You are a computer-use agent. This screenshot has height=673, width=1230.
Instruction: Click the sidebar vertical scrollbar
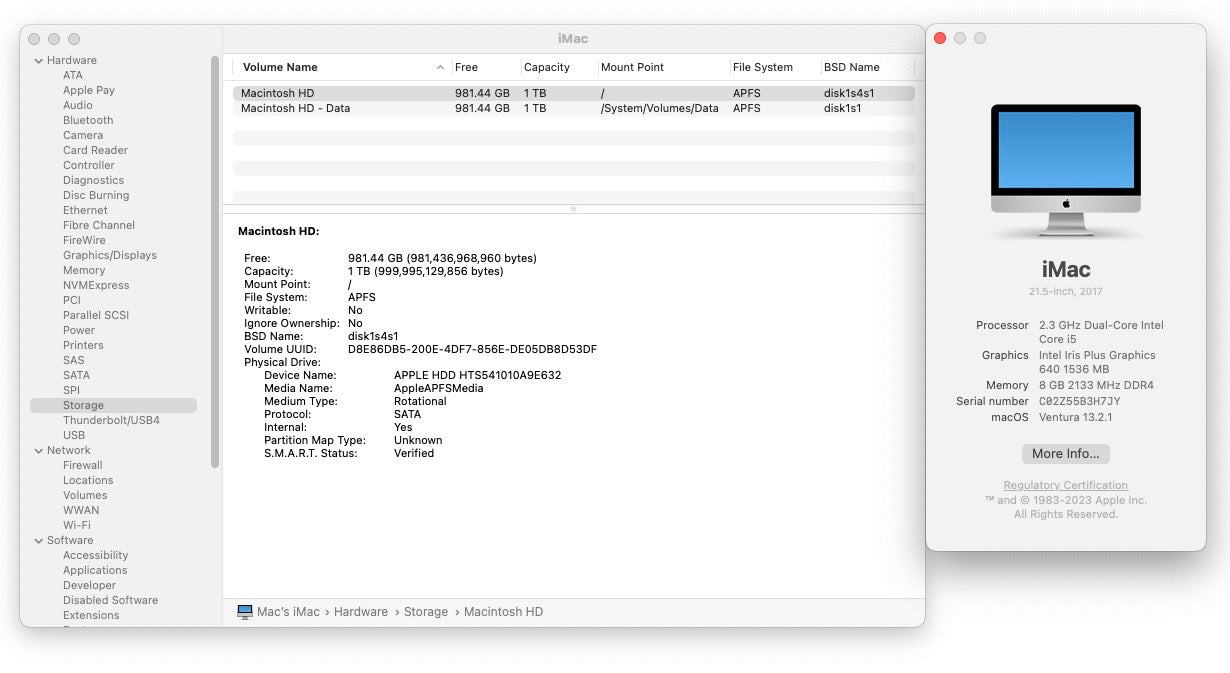(215, 260)
